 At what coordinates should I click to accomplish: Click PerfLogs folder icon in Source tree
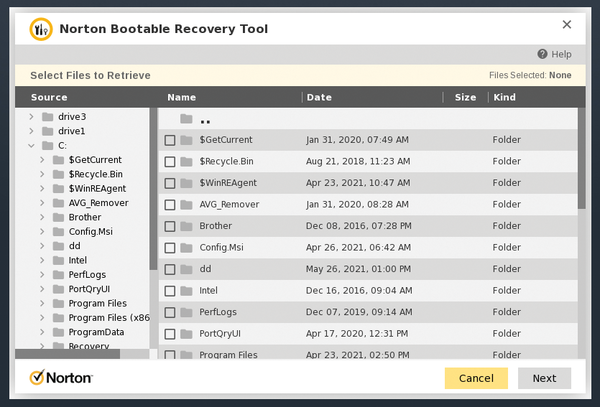tap(58, 275)
